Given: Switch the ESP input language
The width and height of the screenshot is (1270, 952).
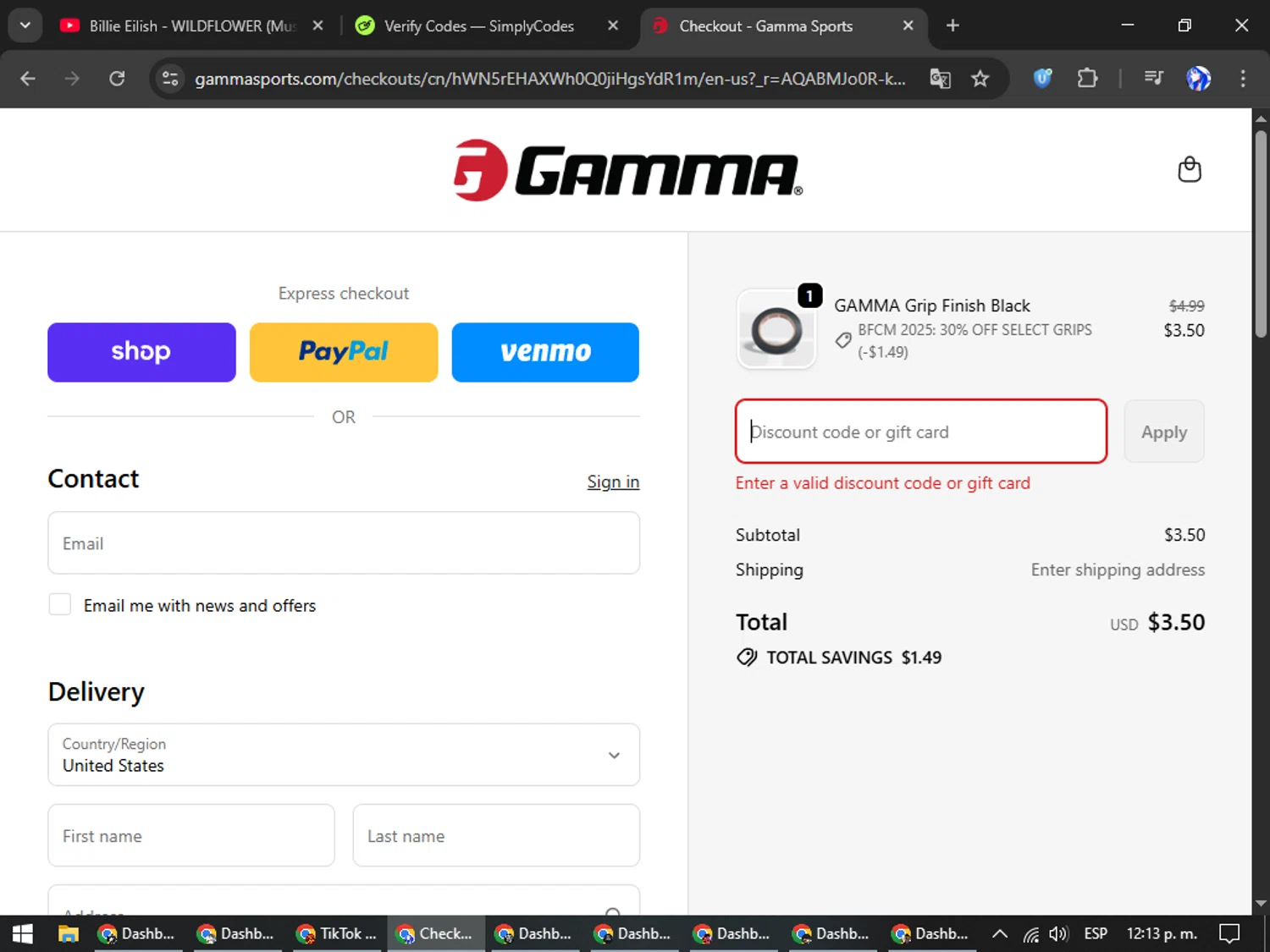Looking at the screenshot, I should point(1096,934).
